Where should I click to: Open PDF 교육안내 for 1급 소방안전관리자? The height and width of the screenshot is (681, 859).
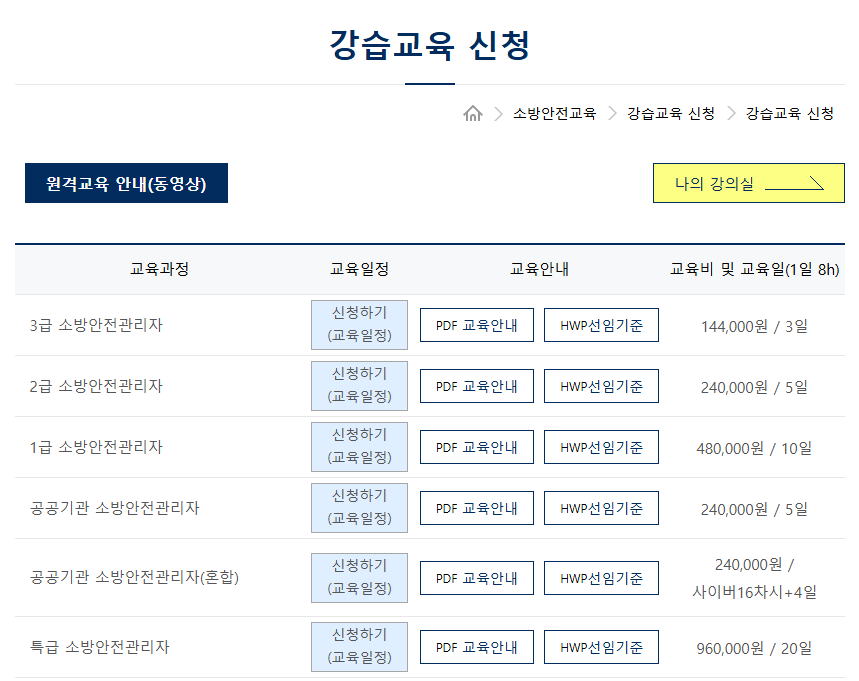[477, 447]
